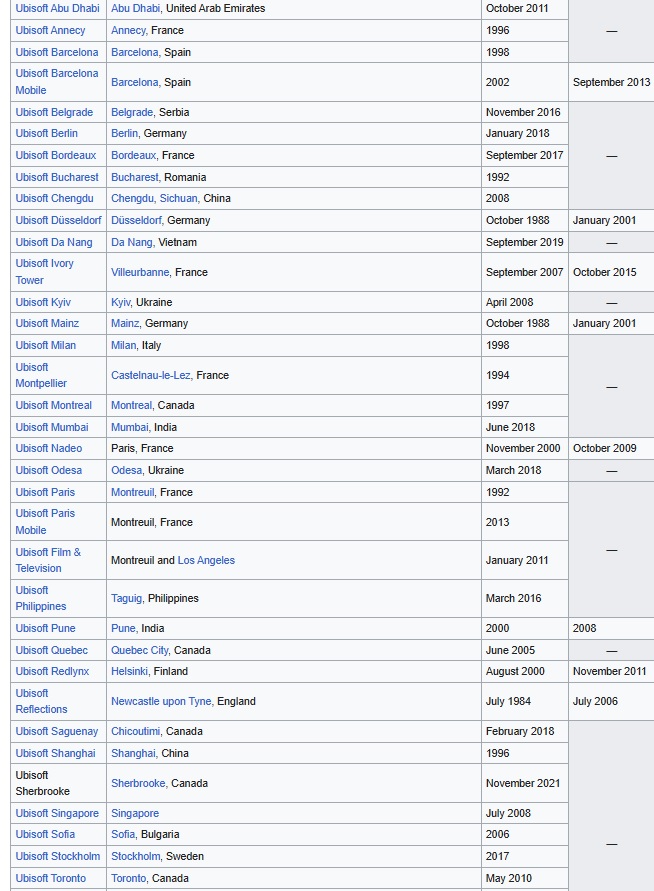Open the Ubisoft Quebec link
The height and width of the screenshot is (891, 654).
[52, 650]
